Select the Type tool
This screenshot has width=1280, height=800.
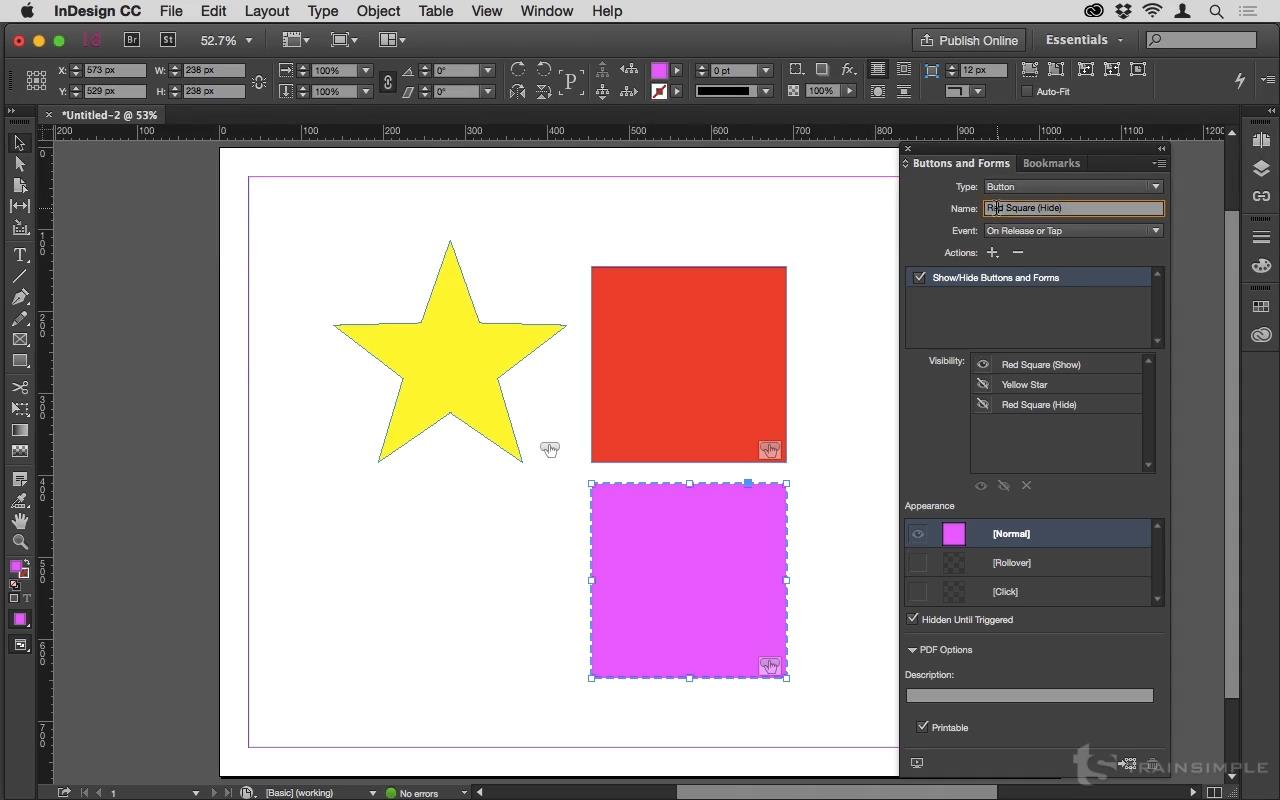19,255
